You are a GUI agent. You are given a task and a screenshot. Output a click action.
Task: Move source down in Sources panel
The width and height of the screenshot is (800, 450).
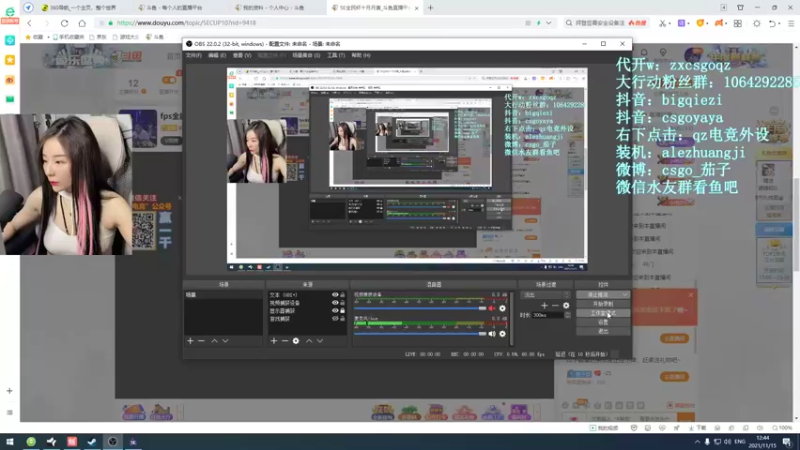pyautogui.click(x=320, y=341)
